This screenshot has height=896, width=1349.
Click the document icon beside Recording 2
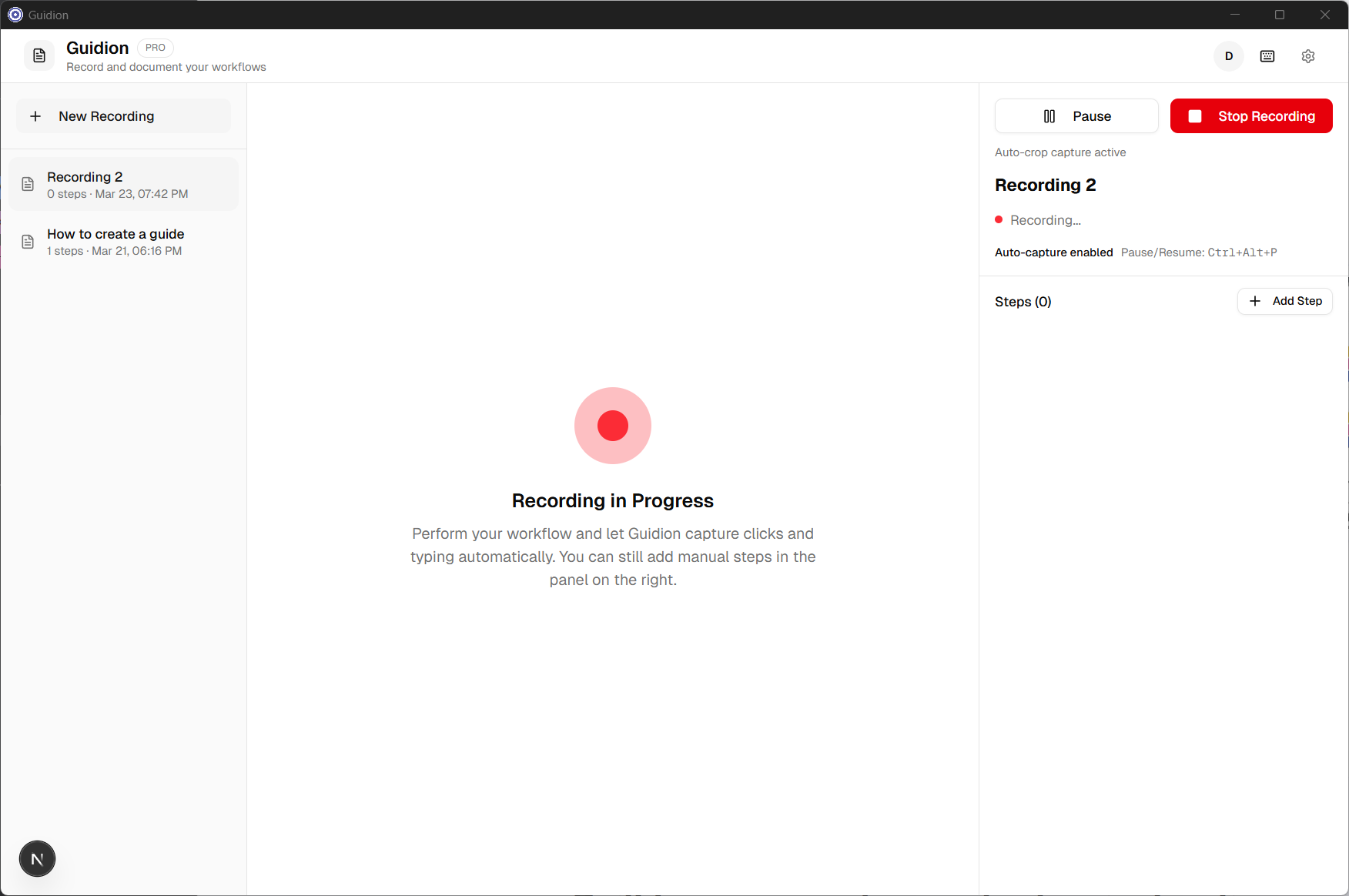tap(28, 184)
